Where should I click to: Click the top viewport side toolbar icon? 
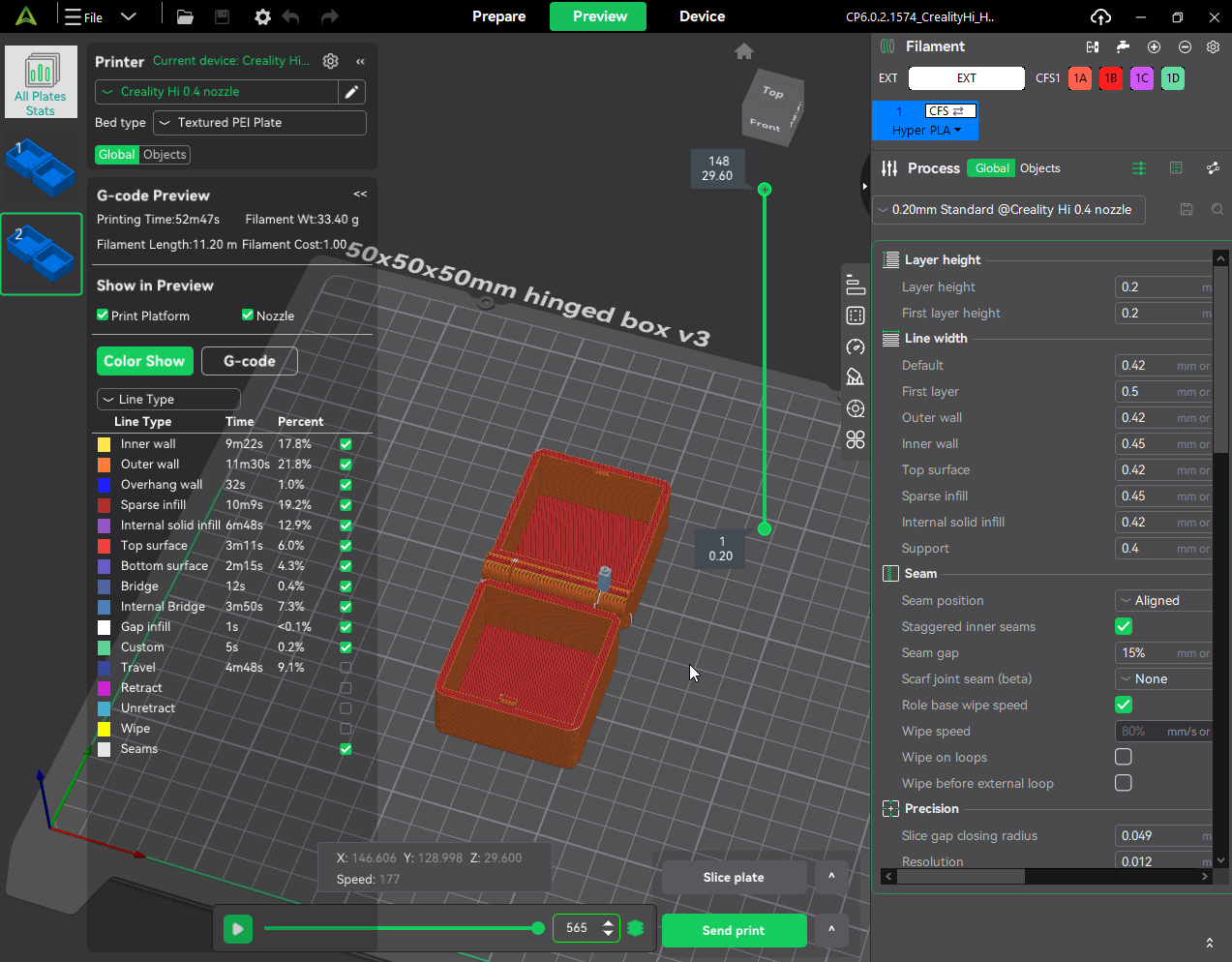pos(856,285)
